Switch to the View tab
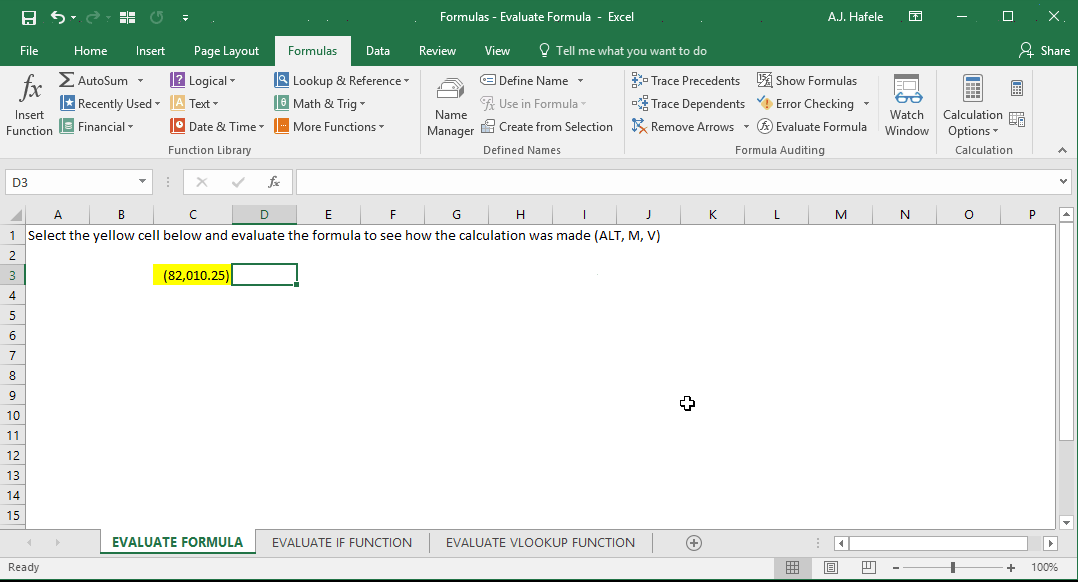The height and width of the screenshot is (582, 1078). 497,51
